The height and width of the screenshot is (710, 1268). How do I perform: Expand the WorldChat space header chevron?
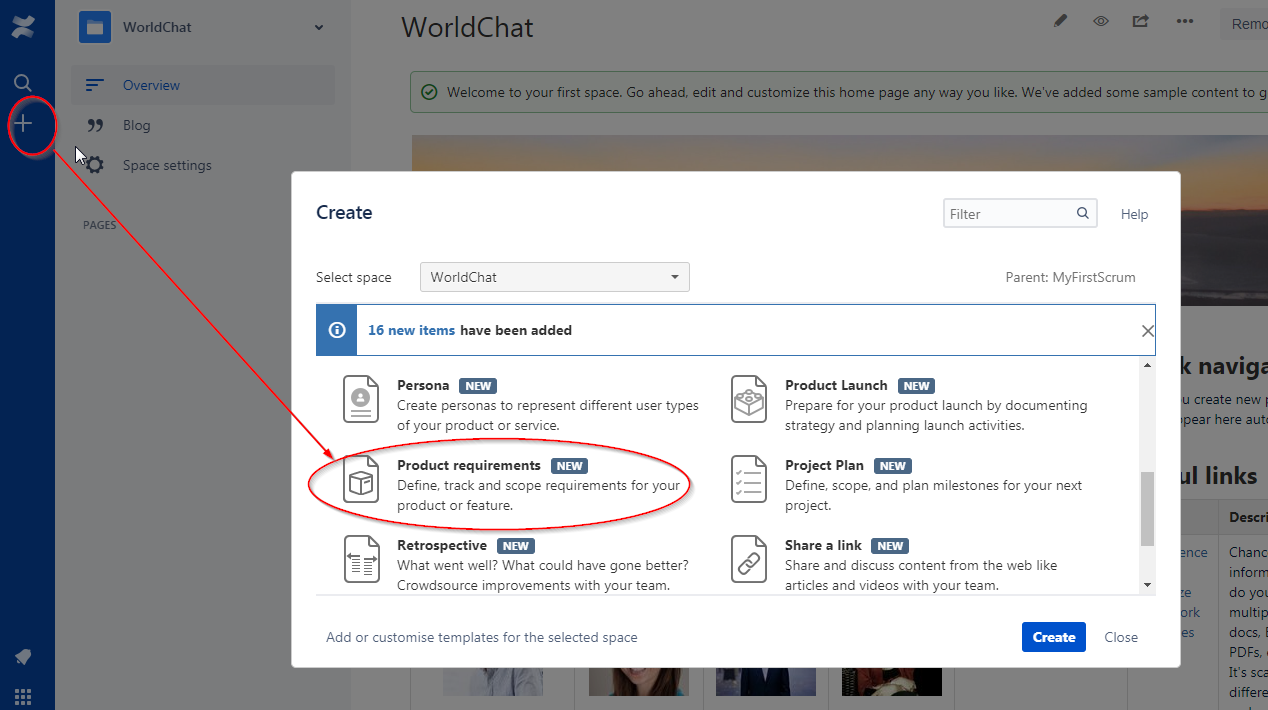click(319, 27)
